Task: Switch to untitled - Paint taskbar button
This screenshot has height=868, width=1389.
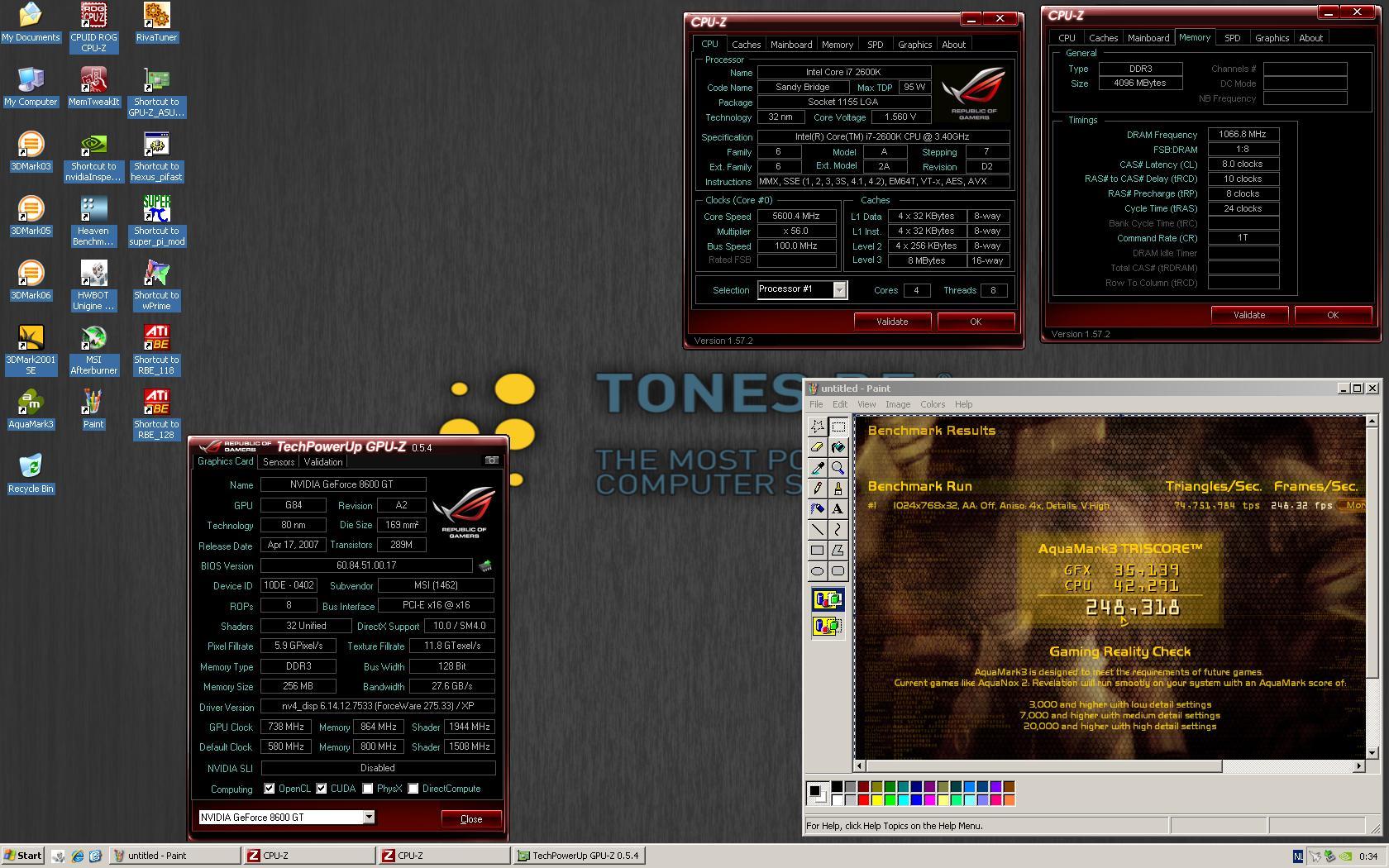Action: 174,856
